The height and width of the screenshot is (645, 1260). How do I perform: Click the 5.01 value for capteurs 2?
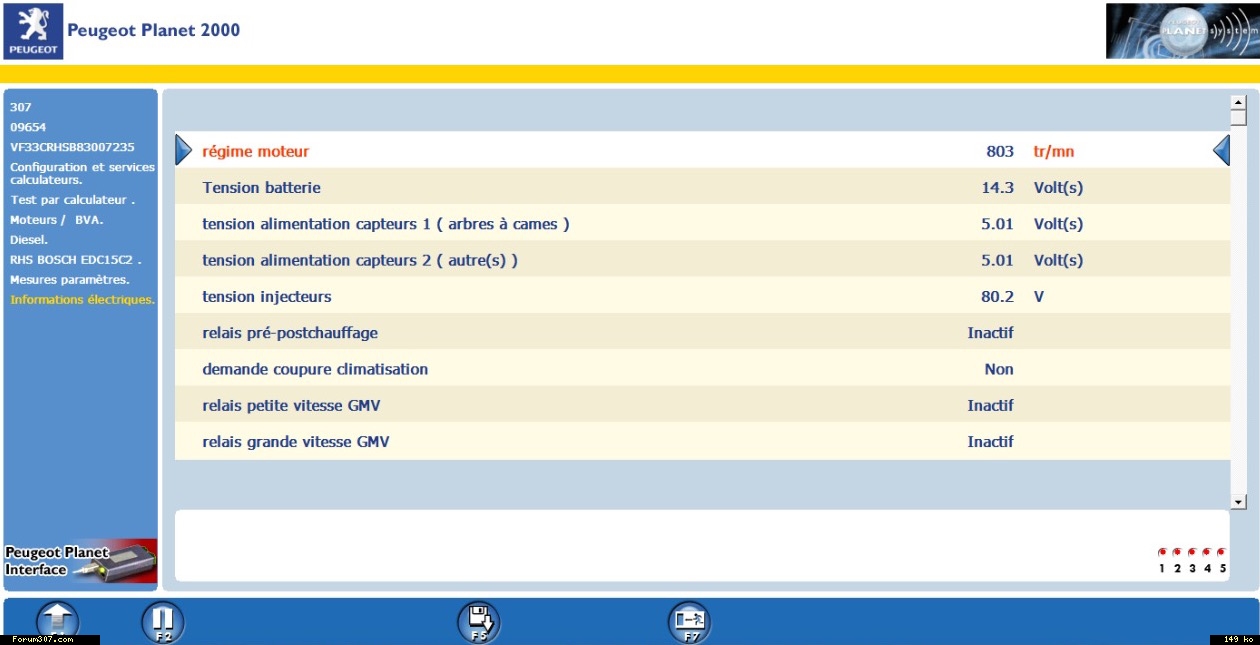(x=998, y=260)
